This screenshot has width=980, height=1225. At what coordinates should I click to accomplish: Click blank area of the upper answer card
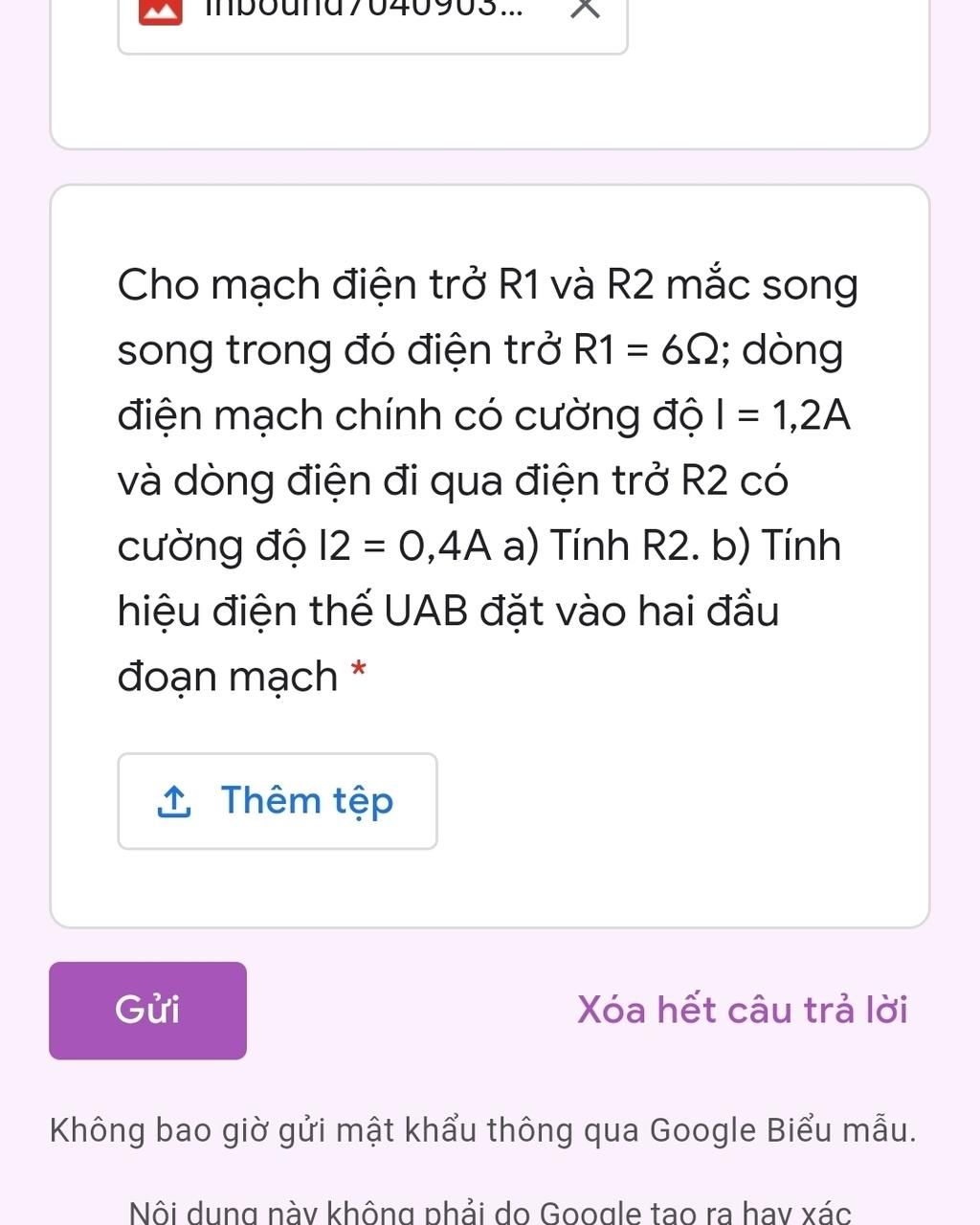[x=490, y=100]
